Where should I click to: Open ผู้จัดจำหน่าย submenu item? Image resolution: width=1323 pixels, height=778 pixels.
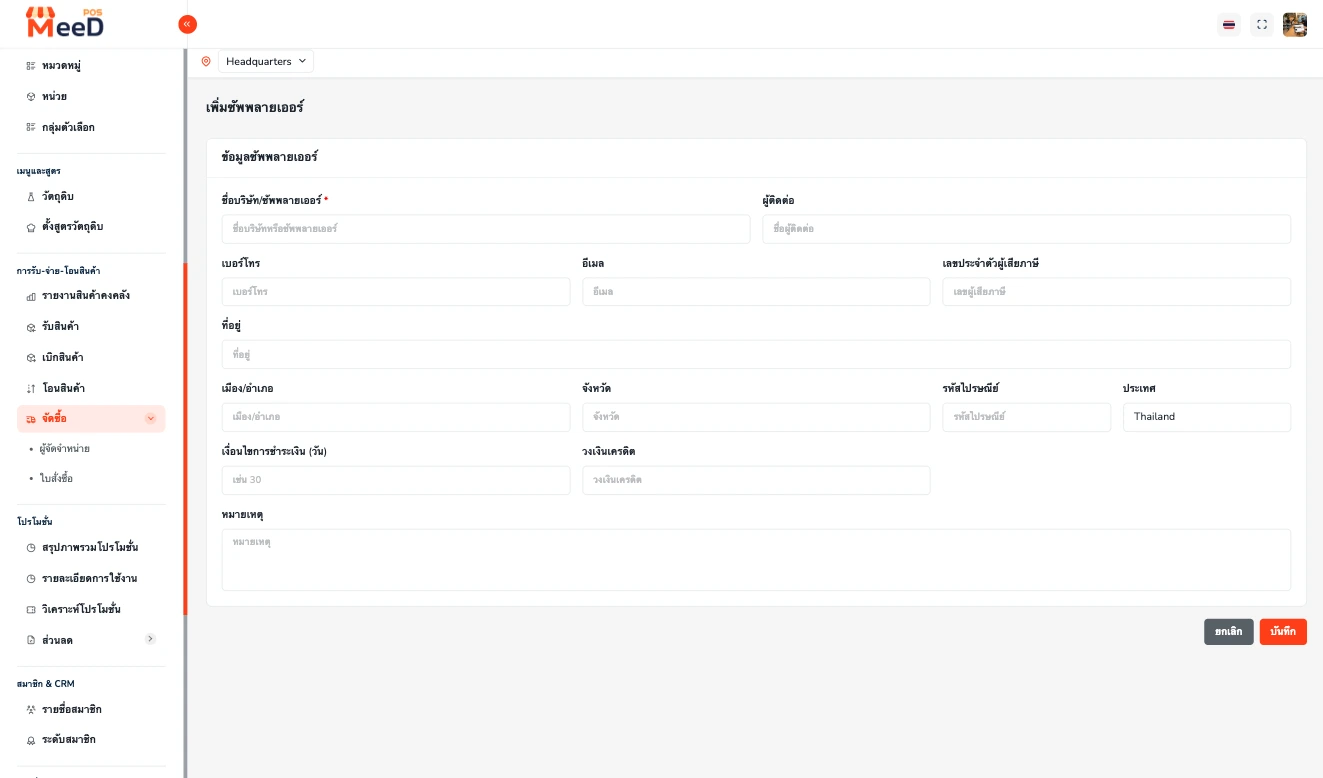tap(64, 449)
